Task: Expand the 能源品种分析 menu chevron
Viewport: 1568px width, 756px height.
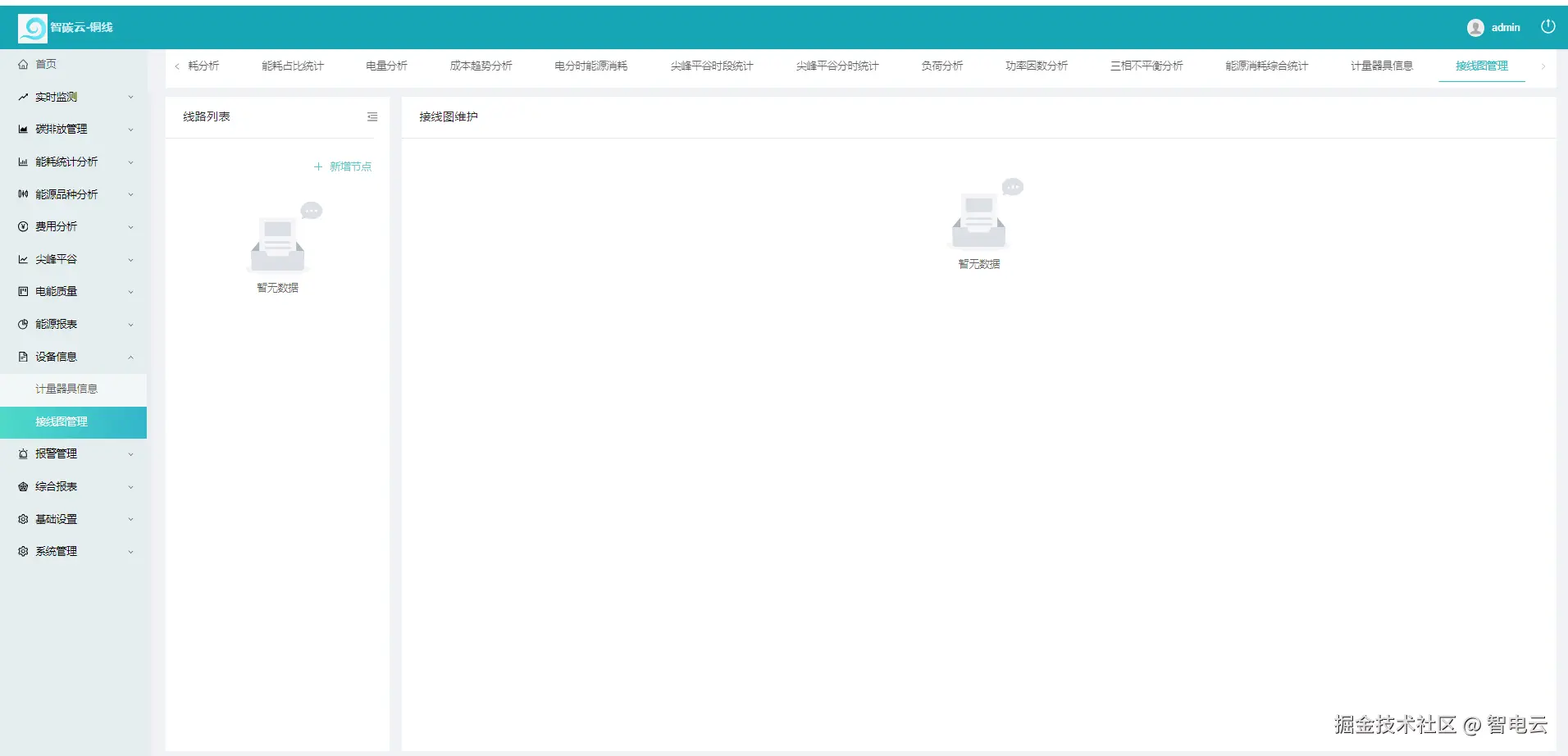Action: point(130,194)
